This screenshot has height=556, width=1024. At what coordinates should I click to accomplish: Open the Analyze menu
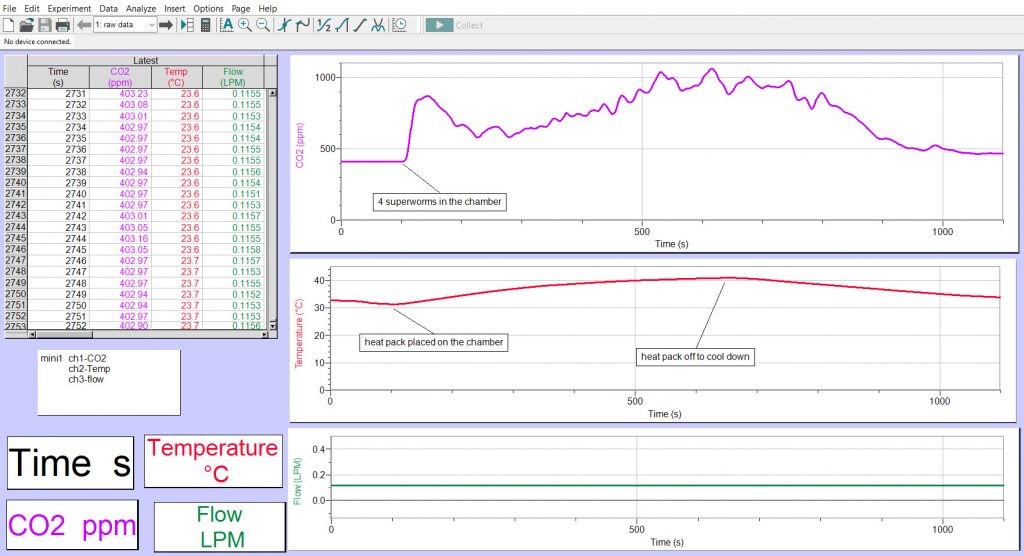[x=142, y=8]
